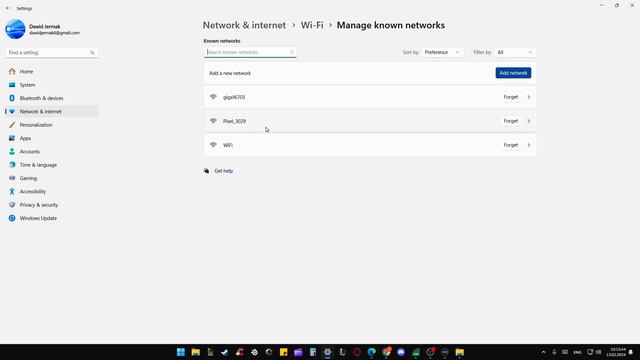Click the Settings gear icon in taskbar
The width and height of the screenshot is (640, 360).
pos(327,352)
